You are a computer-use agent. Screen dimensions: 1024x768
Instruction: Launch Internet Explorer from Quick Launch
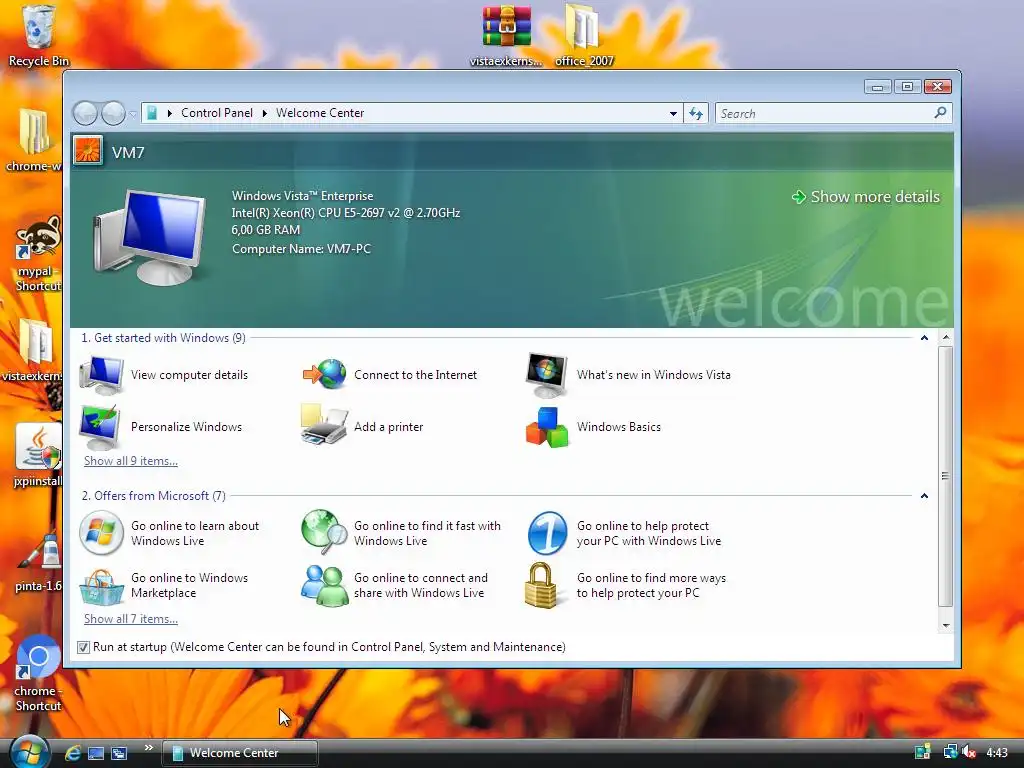[x=73, y=753]
